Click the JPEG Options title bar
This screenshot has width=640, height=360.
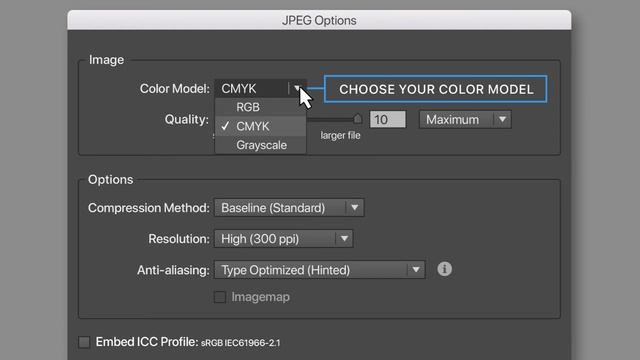[x=319, y=20]
